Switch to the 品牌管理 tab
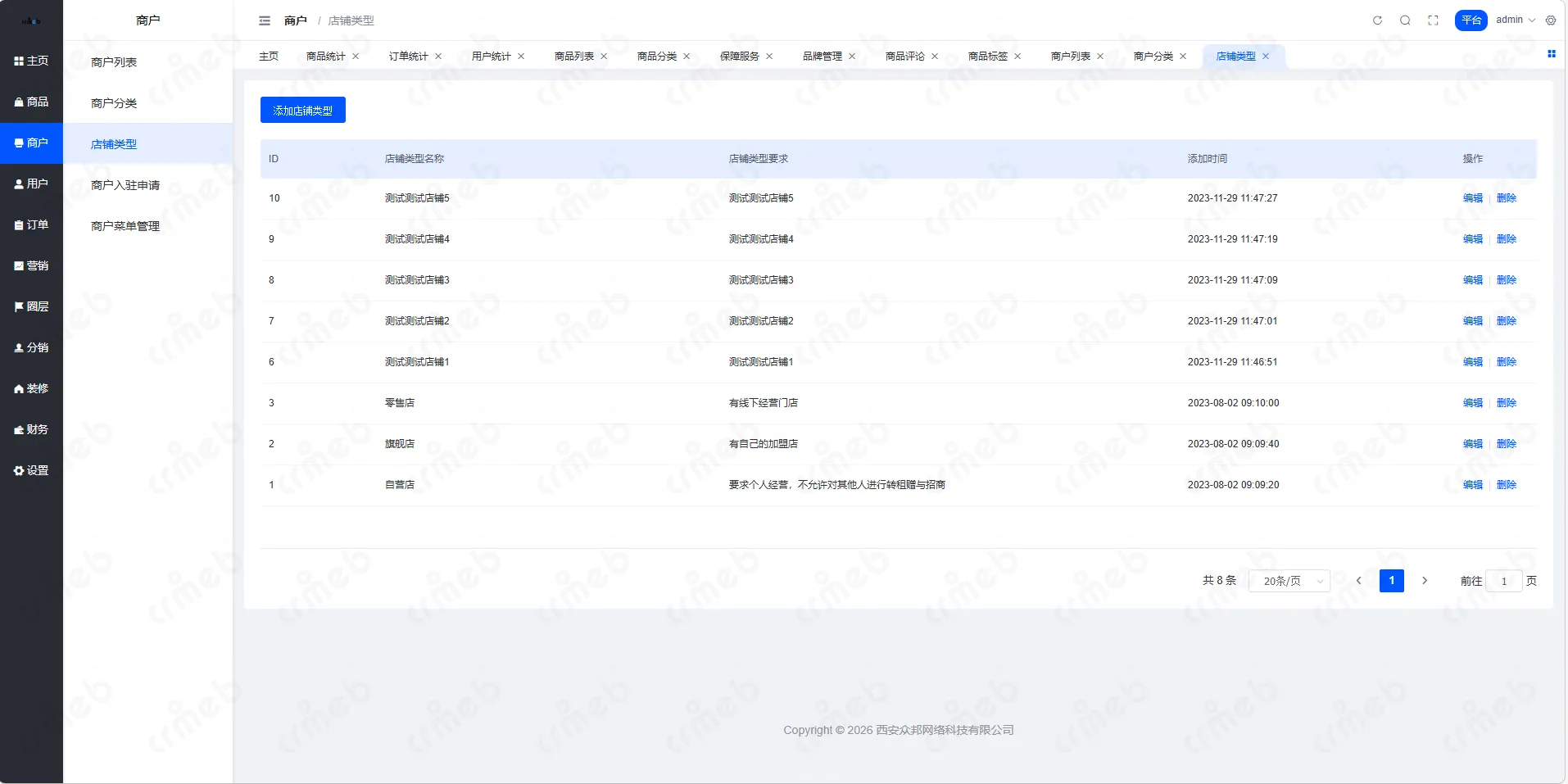 [822, 57]
